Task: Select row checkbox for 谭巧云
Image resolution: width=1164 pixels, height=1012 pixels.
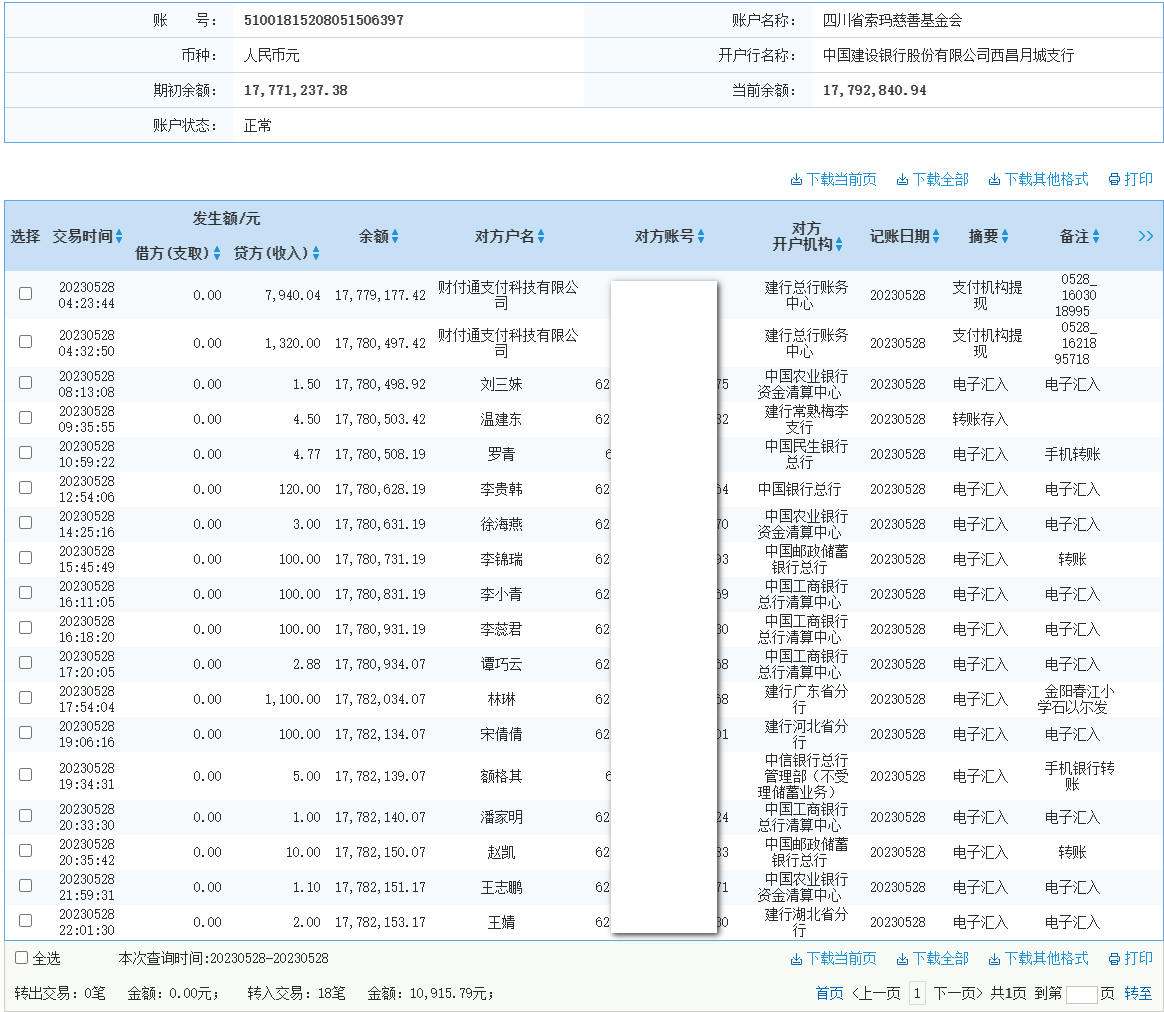Action: tap(25, 662)
